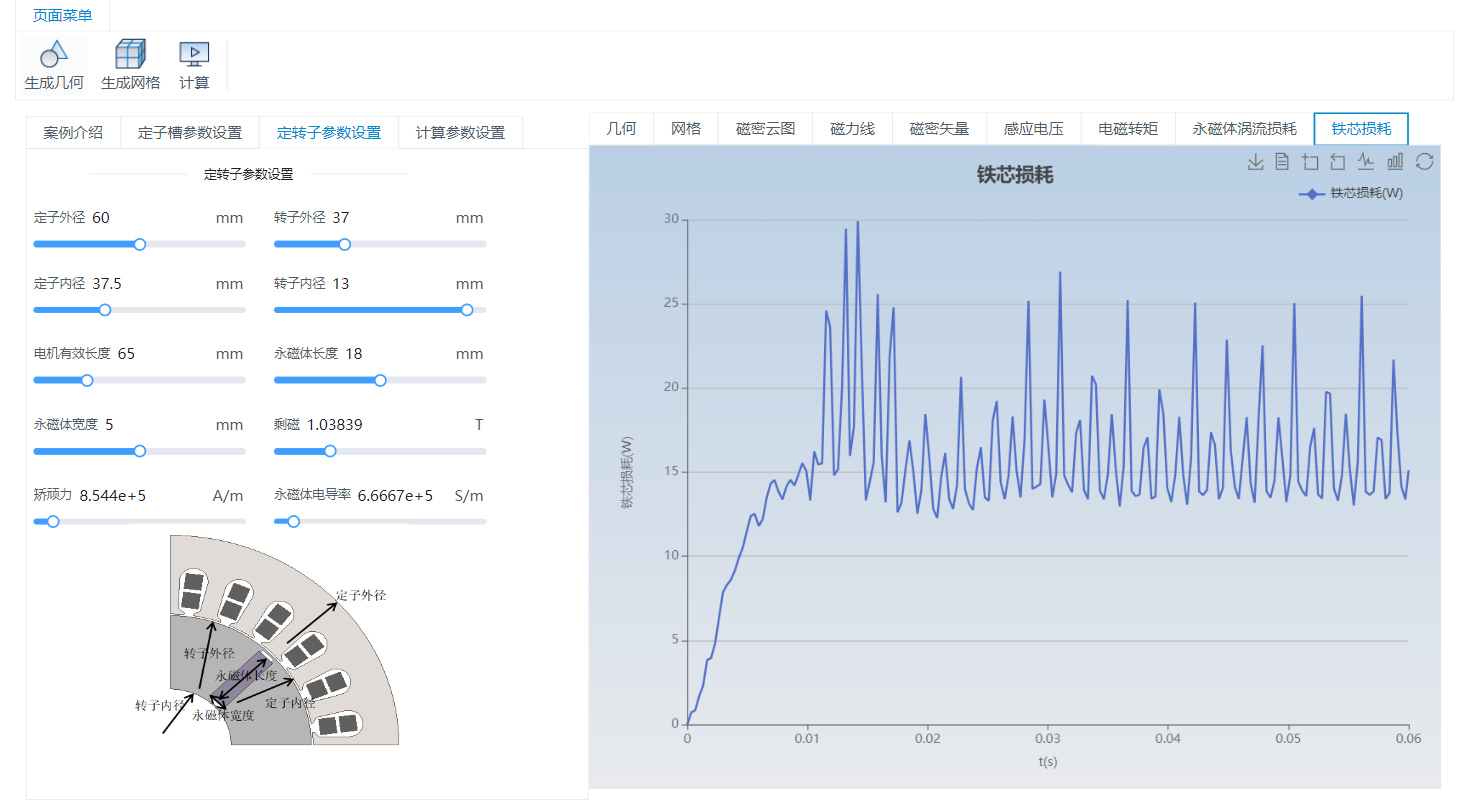Screen dimensions: 1458x811
Task: Switch to the 定子槽参数设置 tab
Action: [190, 132]
